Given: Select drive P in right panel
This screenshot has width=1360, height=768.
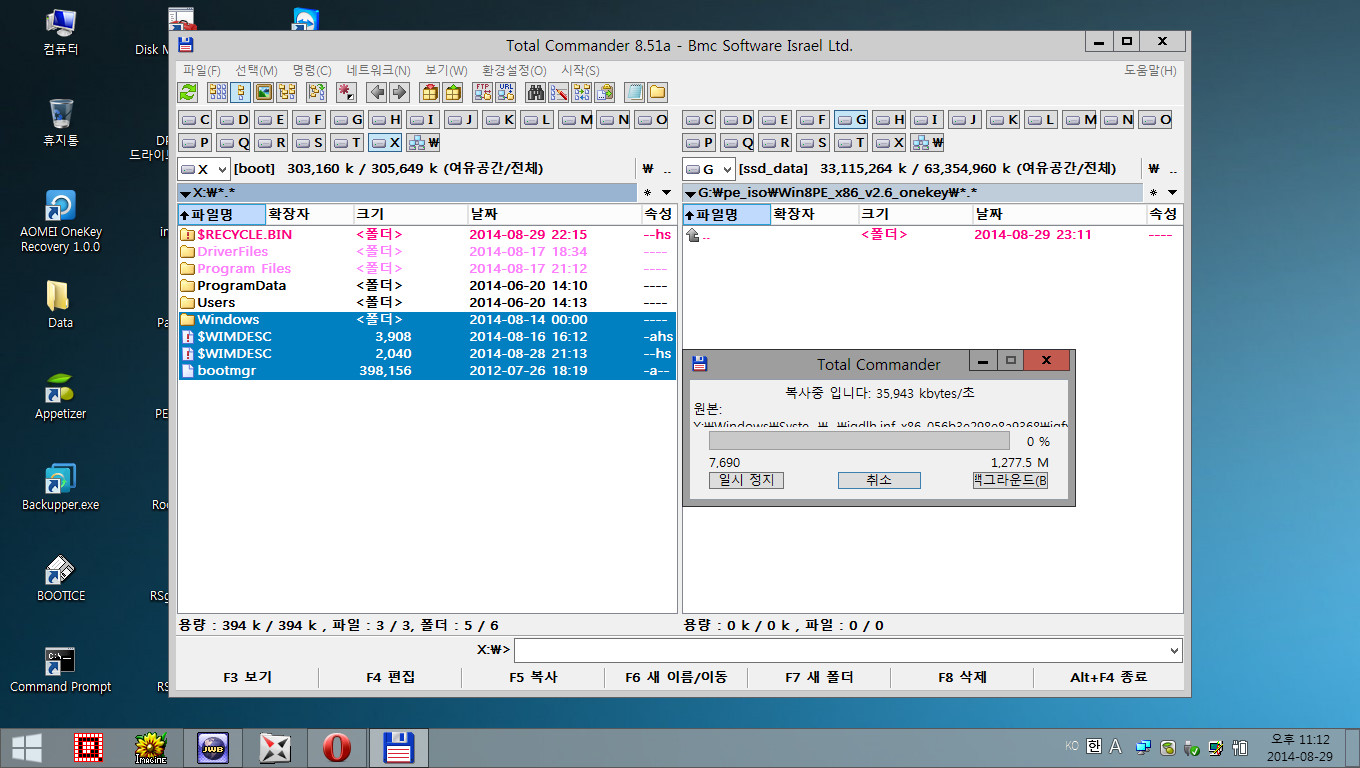Looking at the screenshot, I should tap(699, 143).
